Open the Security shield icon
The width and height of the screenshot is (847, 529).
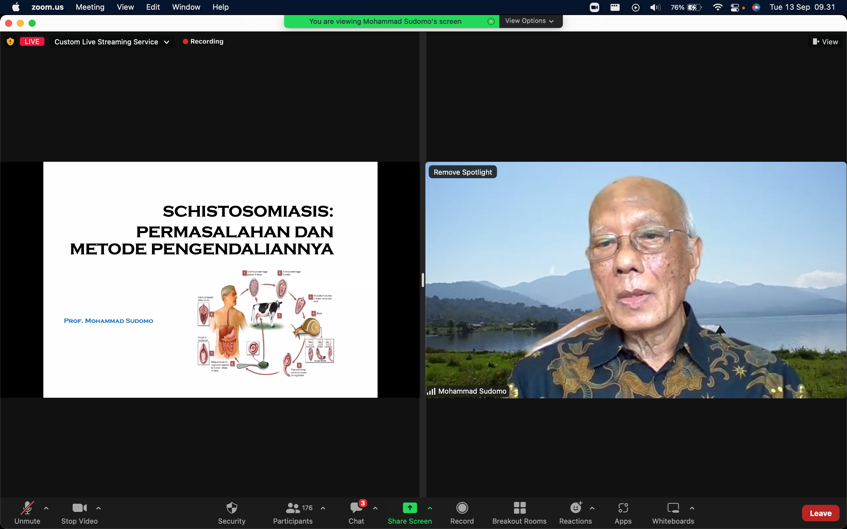tap(231, 509)
